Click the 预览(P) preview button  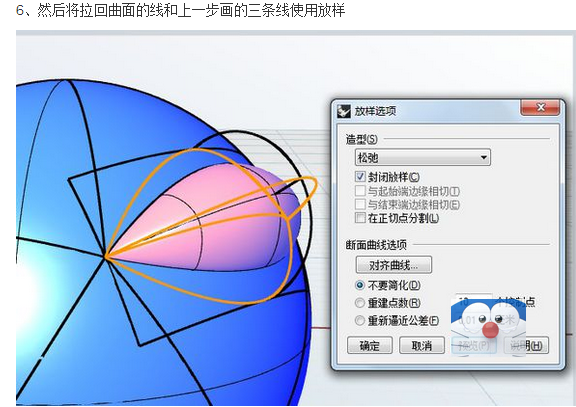[474, 345]
